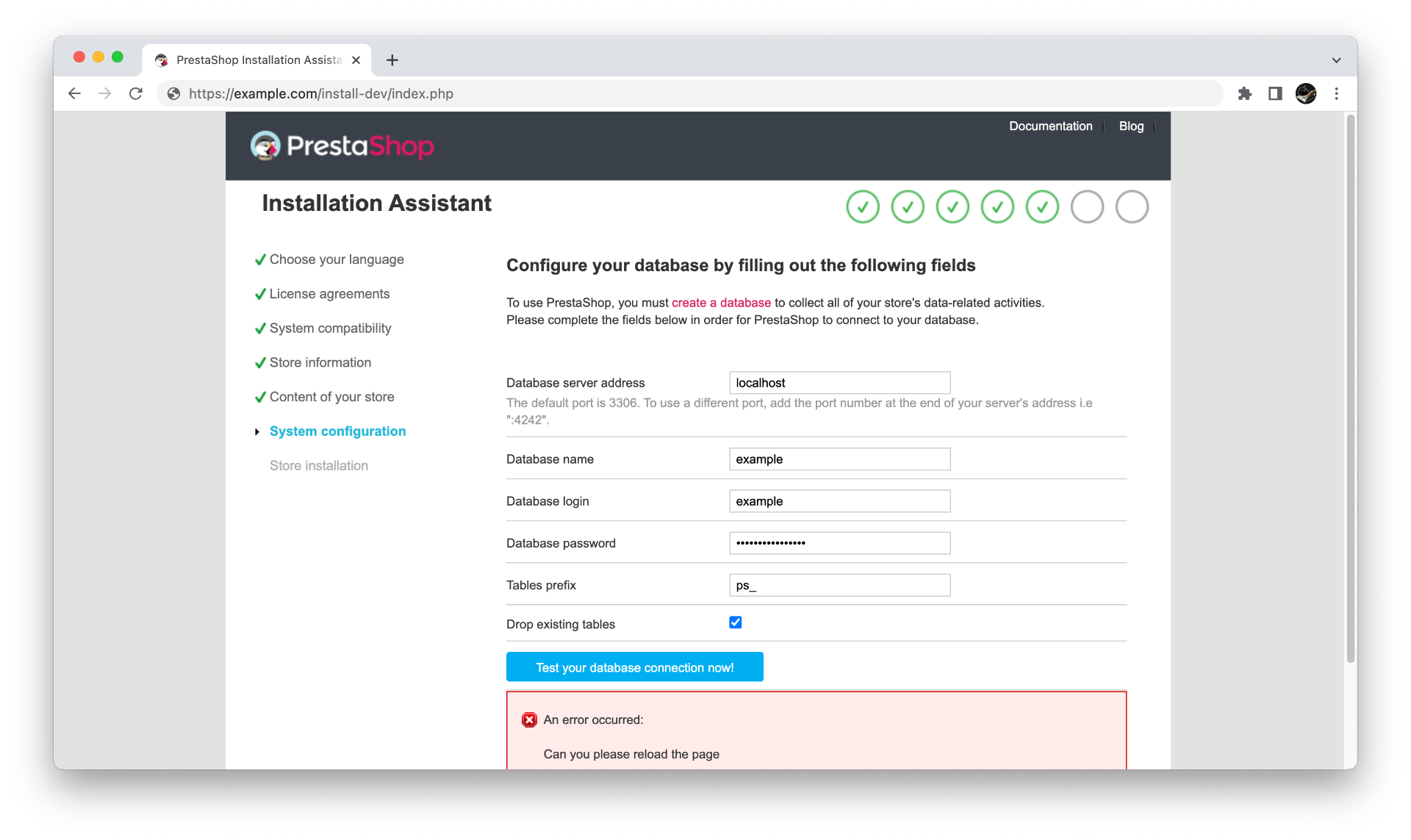1411x840 pixels.
Task: Open a new browser tab
Action: (x=392, y=60)
